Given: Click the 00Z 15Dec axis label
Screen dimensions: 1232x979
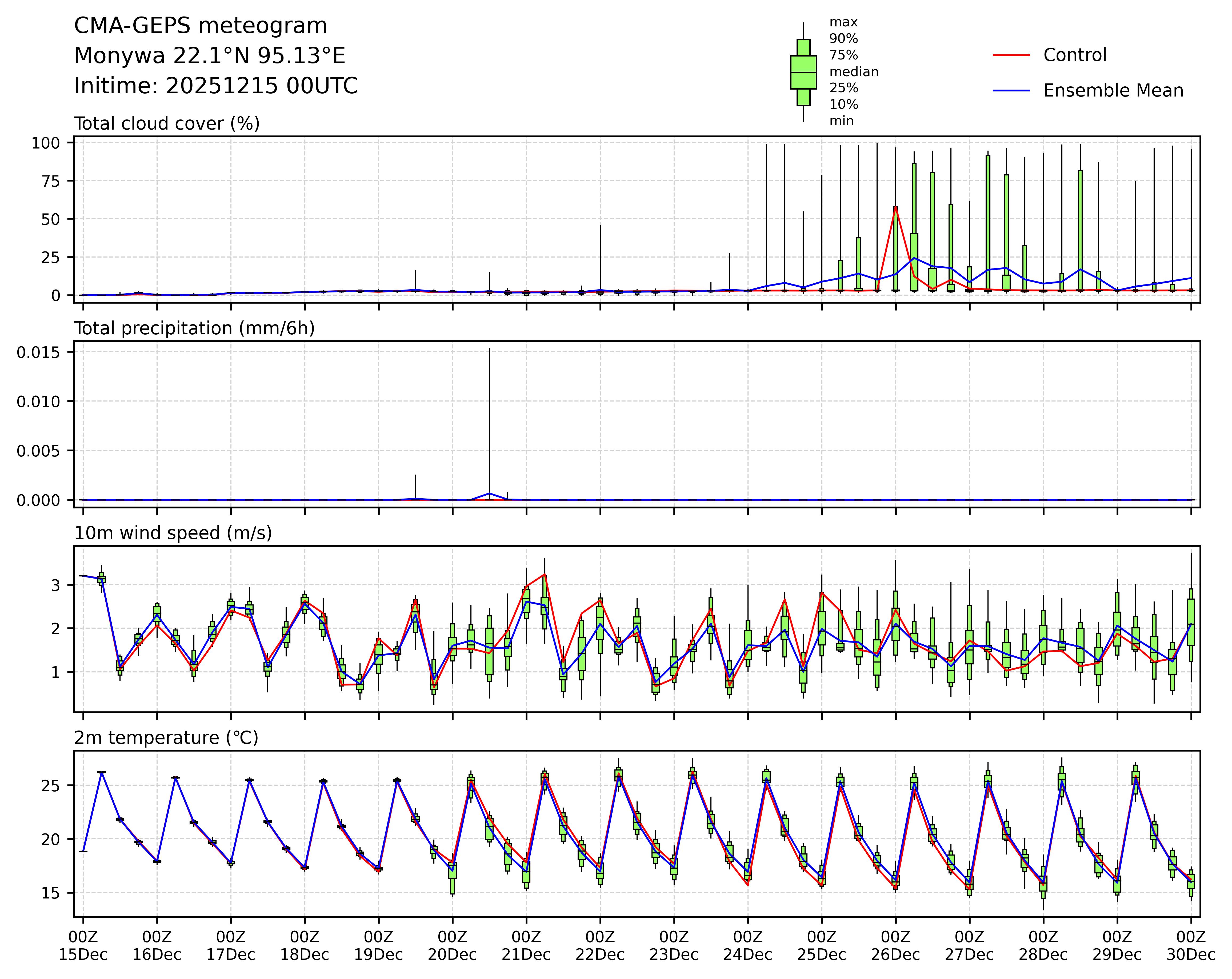Looking at the screenshot, I should [83, 946].
